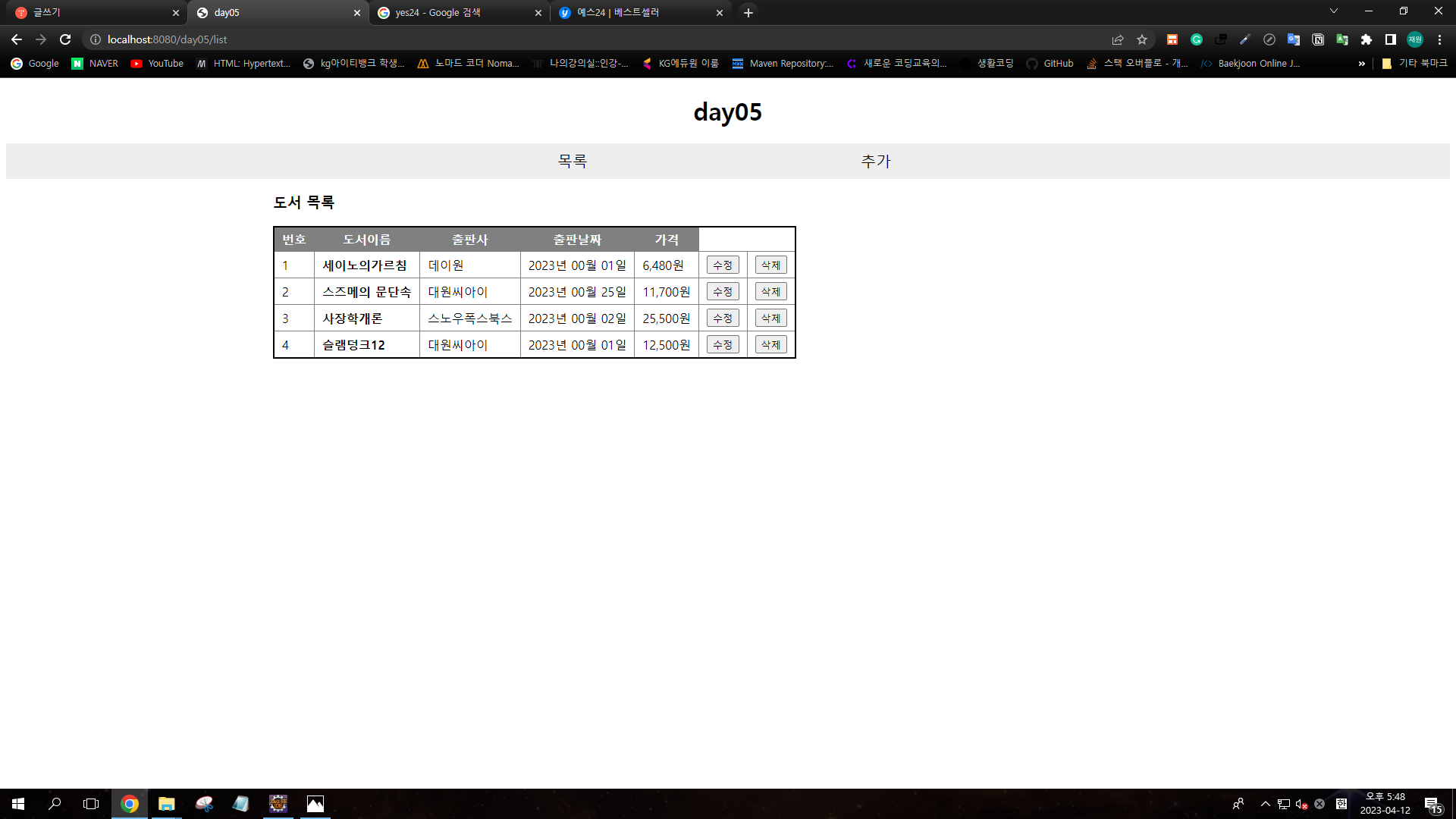Bookmark this page with star icon
Screen dimensions: 1456x819
pos(1142,39)
